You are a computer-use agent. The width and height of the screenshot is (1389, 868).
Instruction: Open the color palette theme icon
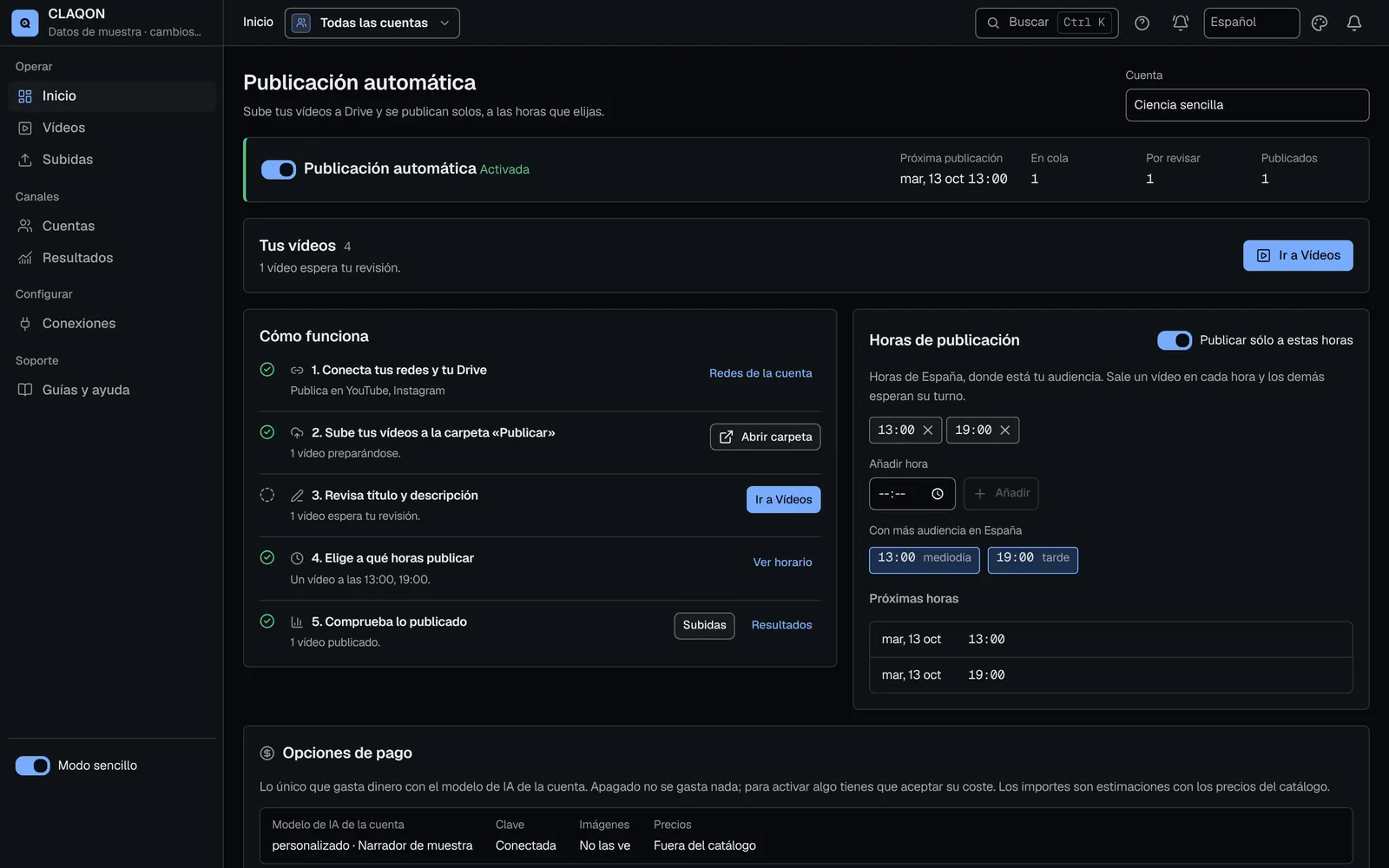tap(1319, 23)
